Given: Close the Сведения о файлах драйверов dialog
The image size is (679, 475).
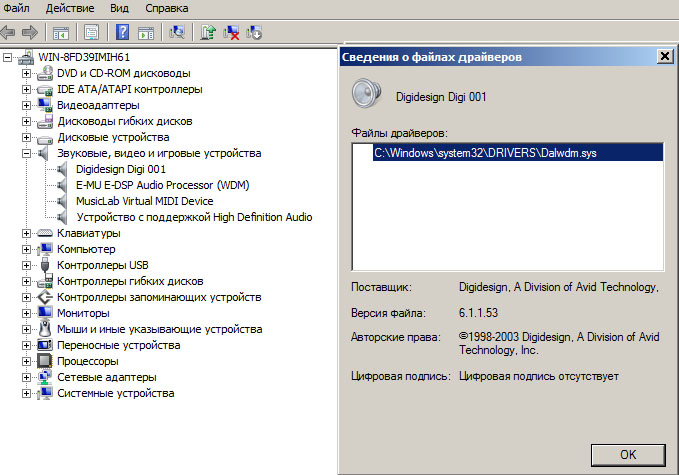Looking at the screenshot, I should pyautogui.click(x=665, y=56).
